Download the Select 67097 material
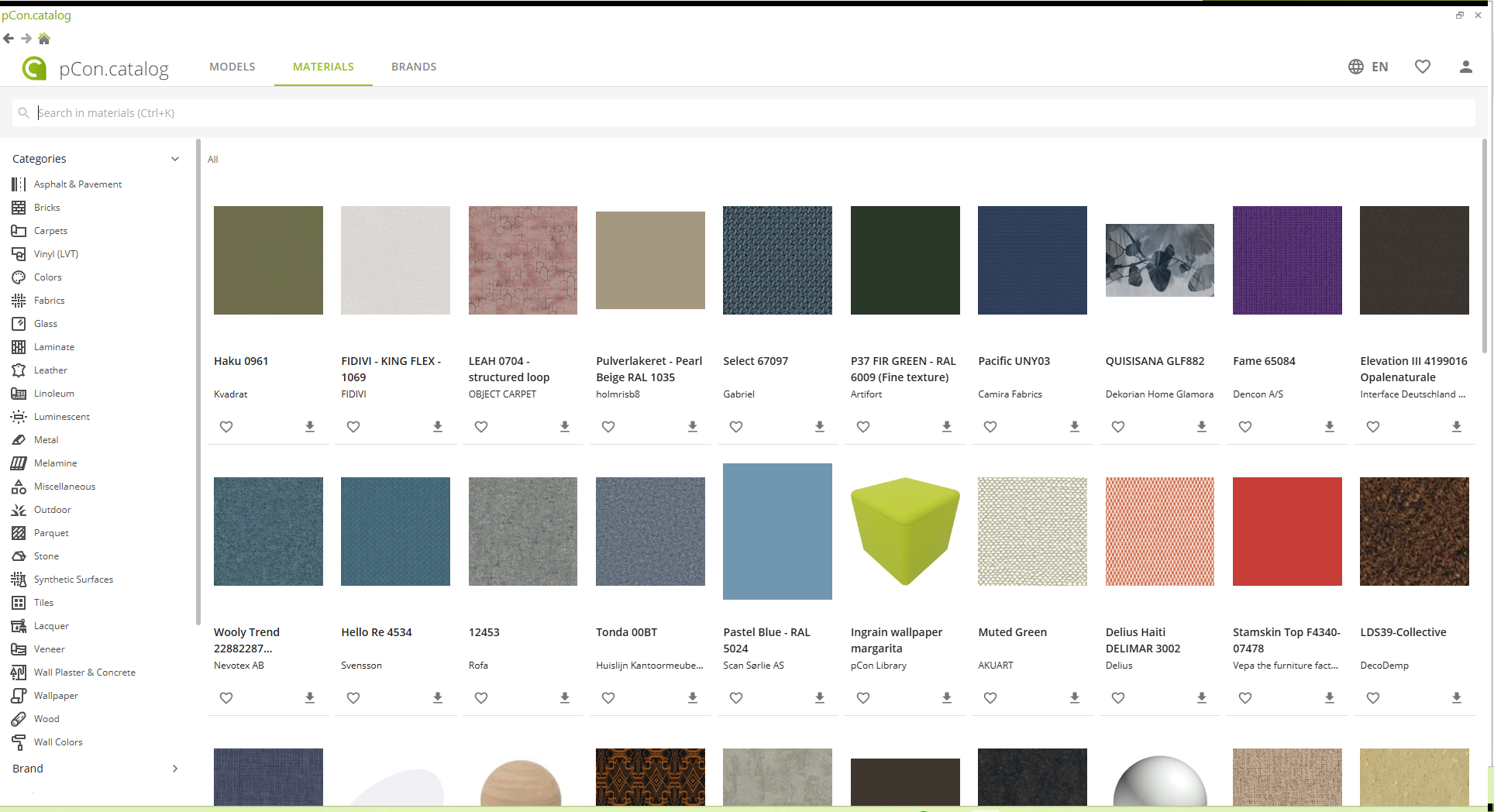The image size is (1494, 812). (820, 426)
